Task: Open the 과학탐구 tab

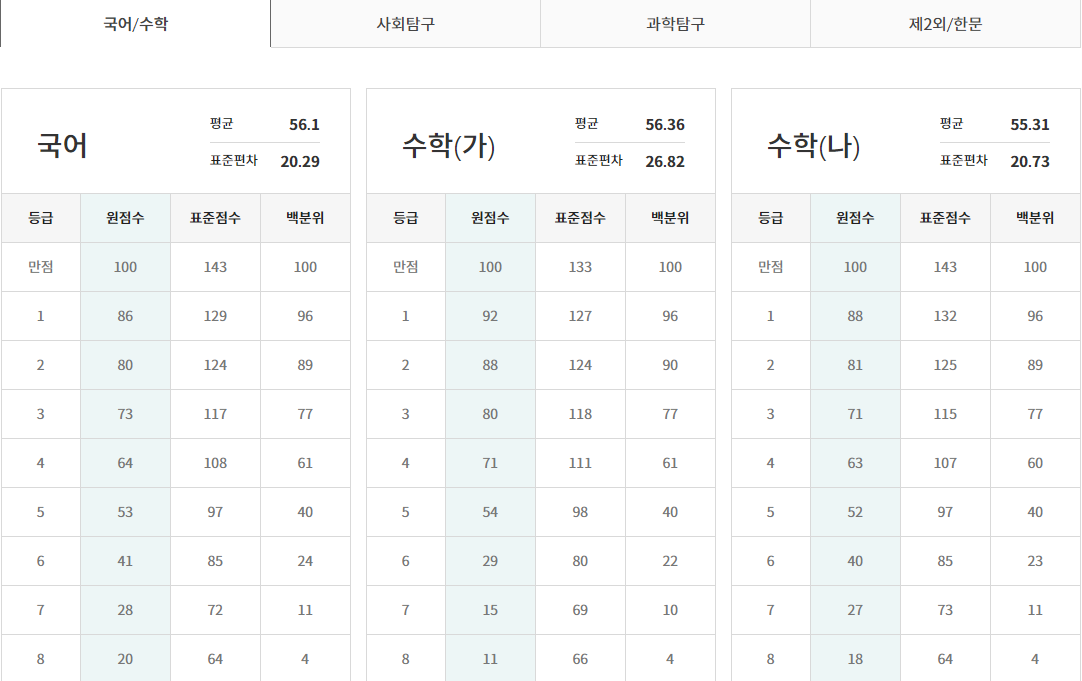Action: click(675, 24)
